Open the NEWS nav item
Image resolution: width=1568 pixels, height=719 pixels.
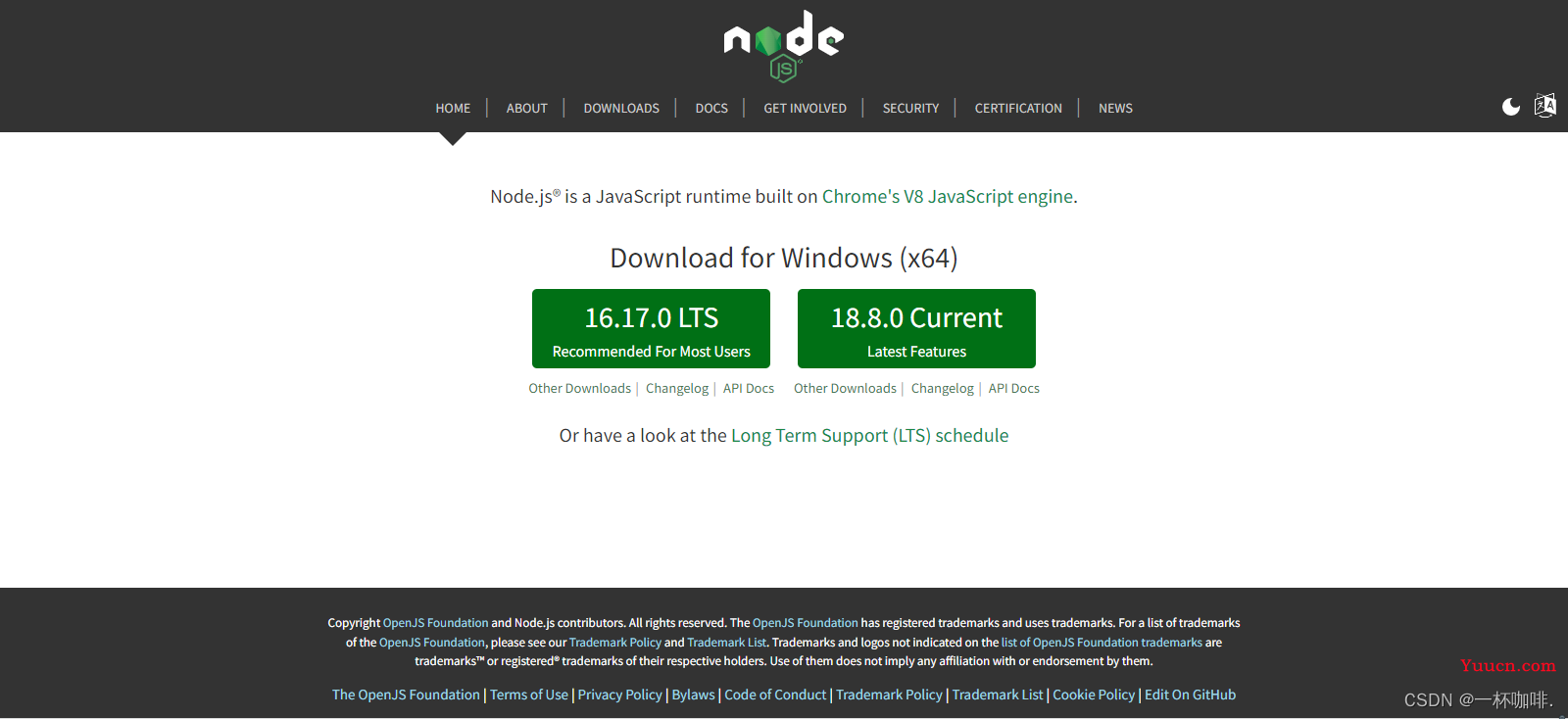(1115, 108)
